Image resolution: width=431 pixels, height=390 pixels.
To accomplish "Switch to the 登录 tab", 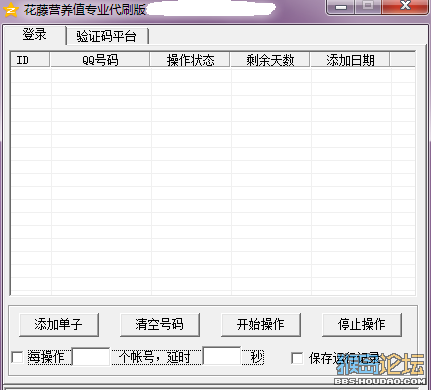I will (34, 34).
